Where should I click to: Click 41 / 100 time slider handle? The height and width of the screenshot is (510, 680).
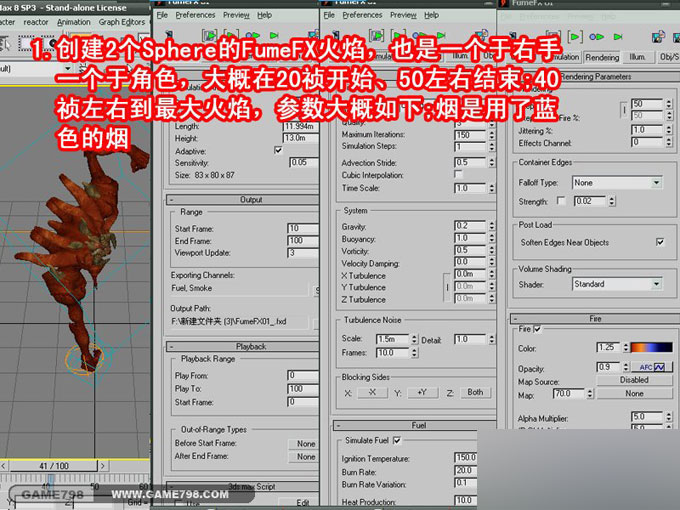pyautogui.click(x=53, y=466)
